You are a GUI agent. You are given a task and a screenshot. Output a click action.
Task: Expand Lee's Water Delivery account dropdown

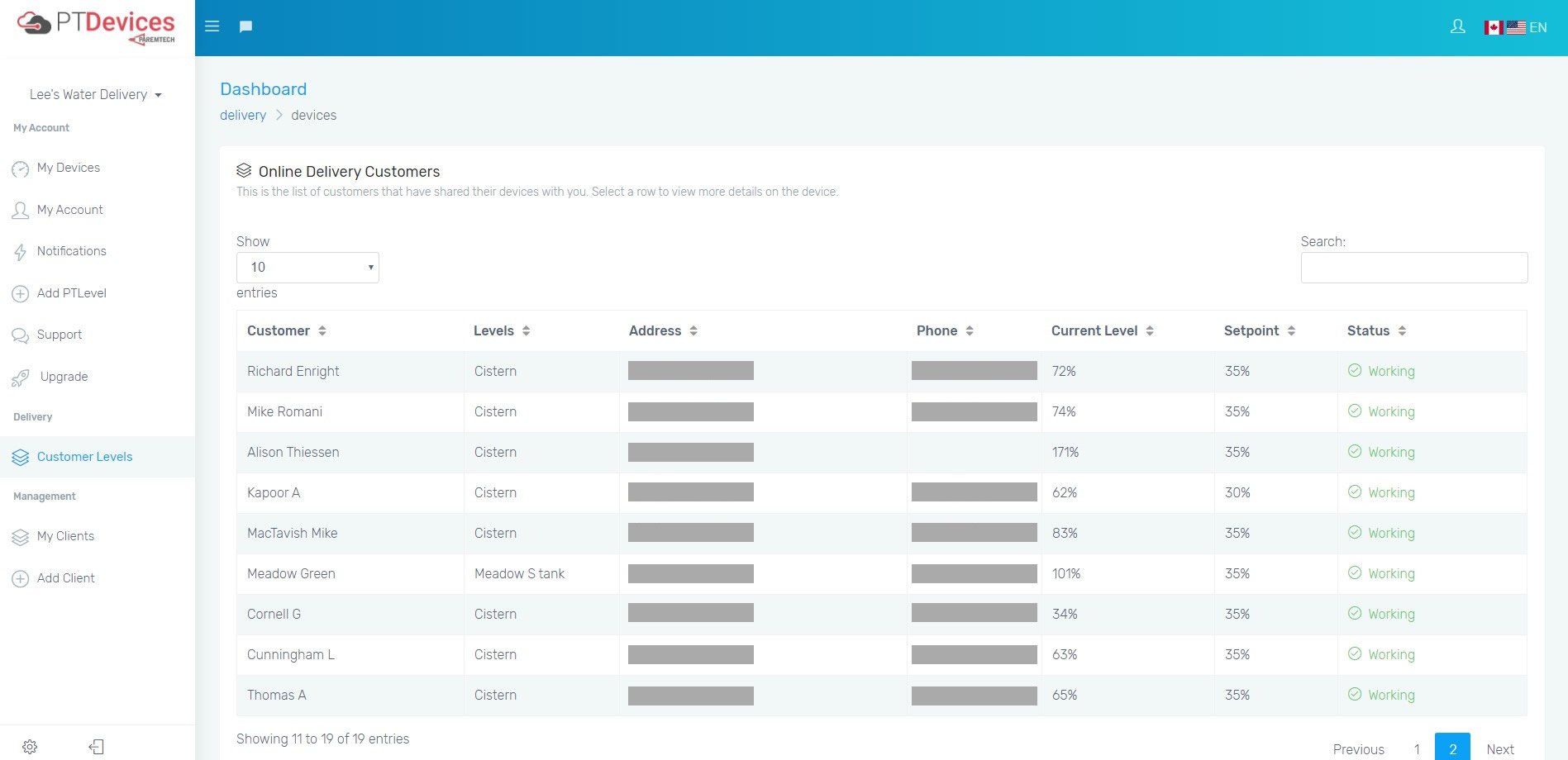pyautogui.click(x=96, y=95)
